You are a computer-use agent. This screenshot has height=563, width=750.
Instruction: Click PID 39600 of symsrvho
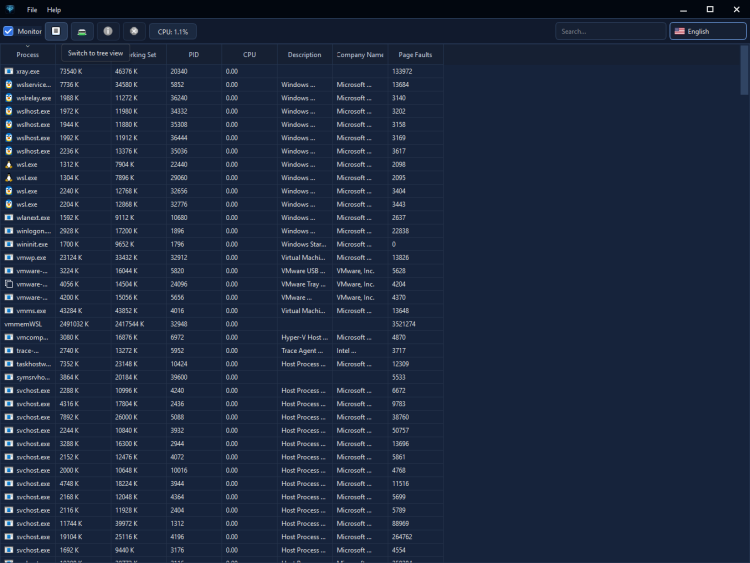tap(179, 377)
